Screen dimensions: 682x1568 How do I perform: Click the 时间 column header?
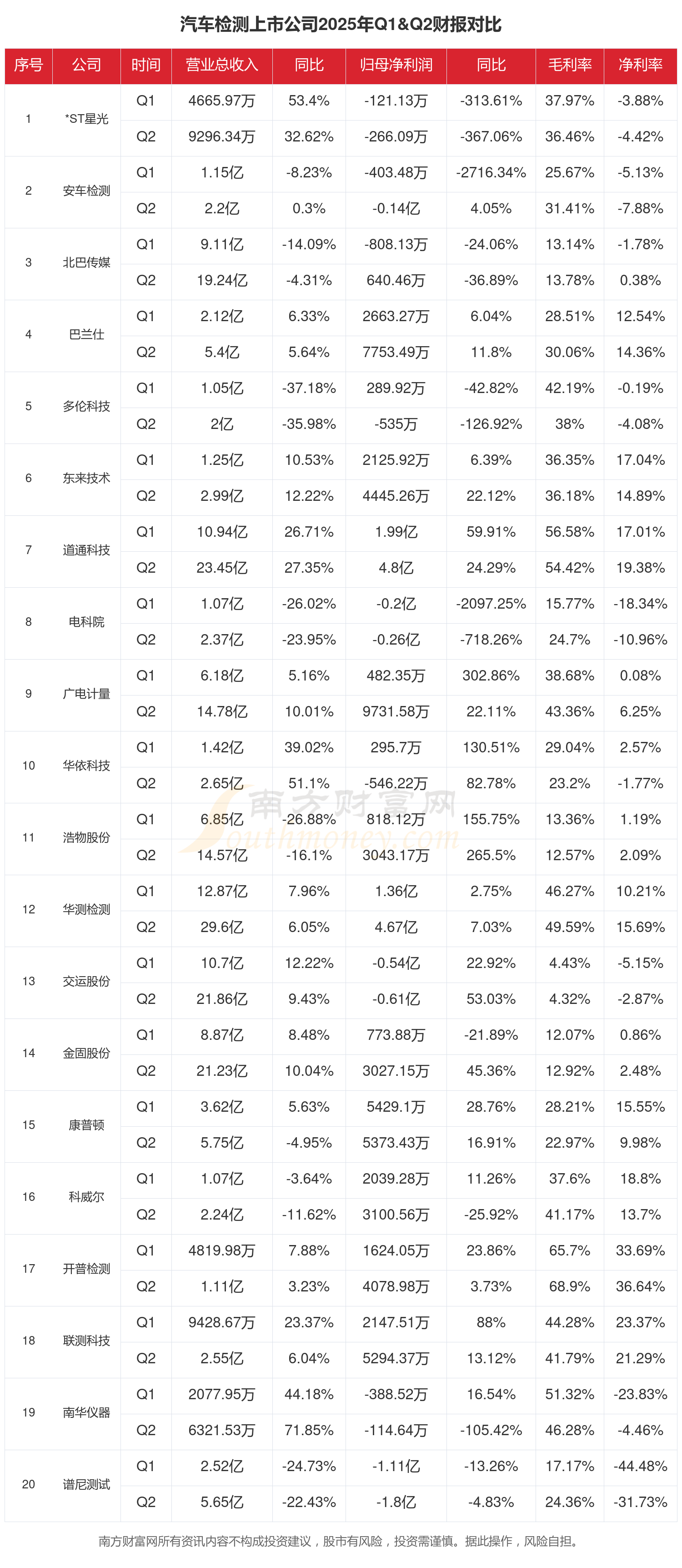pos(145,65)
